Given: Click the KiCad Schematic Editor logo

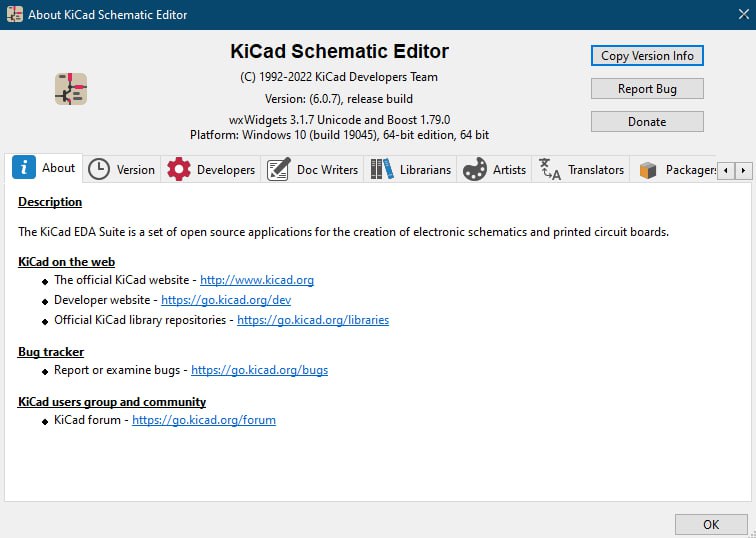Looking at the screenshot, I should 71,89.
